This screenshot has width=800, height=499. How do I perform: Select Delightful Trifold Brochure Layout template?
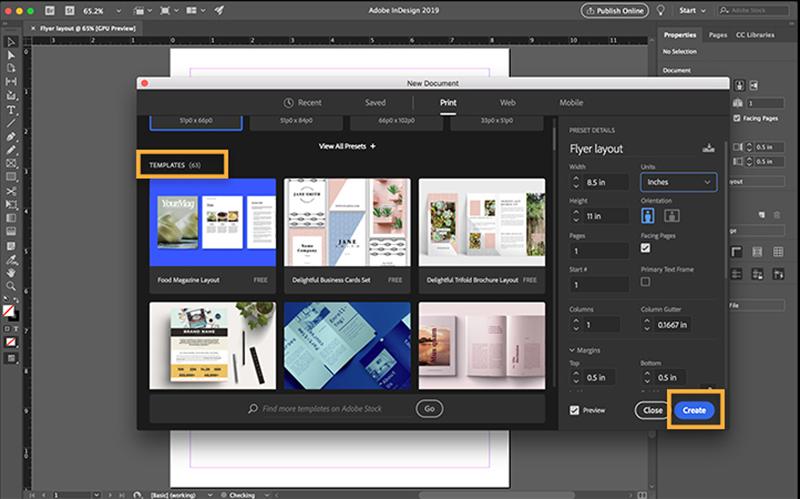click(x=482, y=236)
